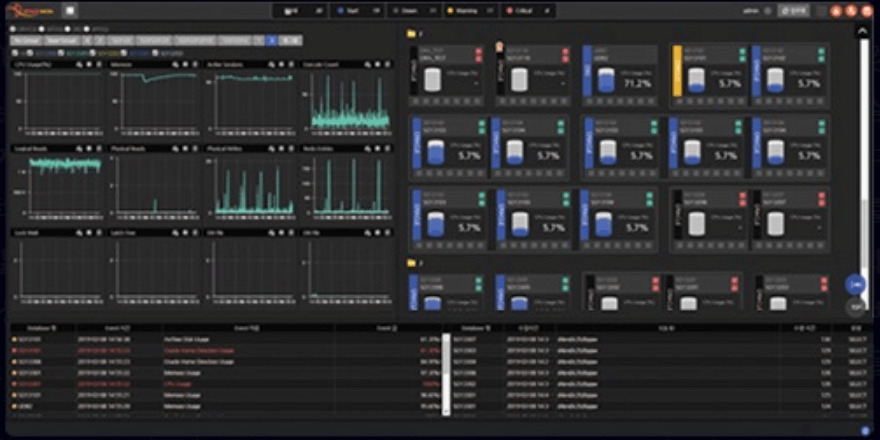880x440 pixels.
Task: Collapse the first database group folder
Action: coord(411,34)
